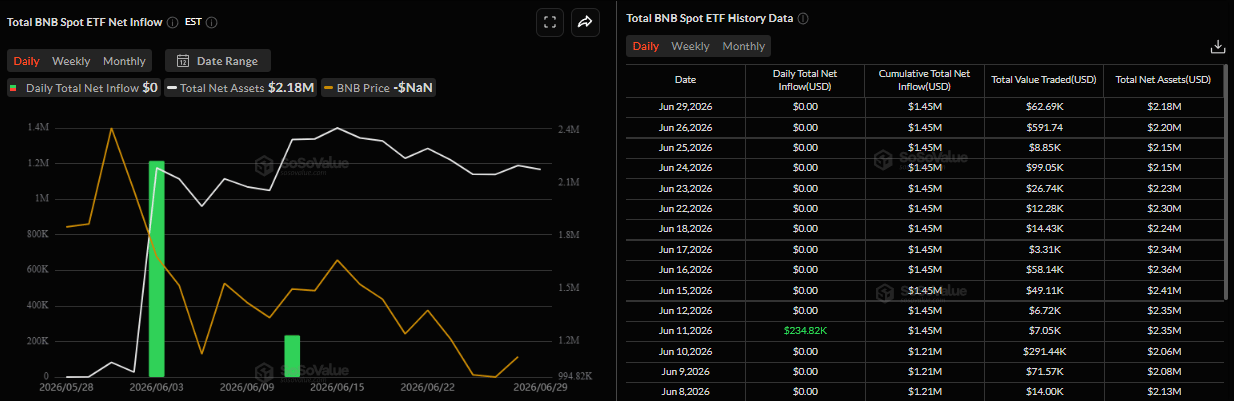
Task: Click info icon next to EST
Action: (x=211, y=22)
